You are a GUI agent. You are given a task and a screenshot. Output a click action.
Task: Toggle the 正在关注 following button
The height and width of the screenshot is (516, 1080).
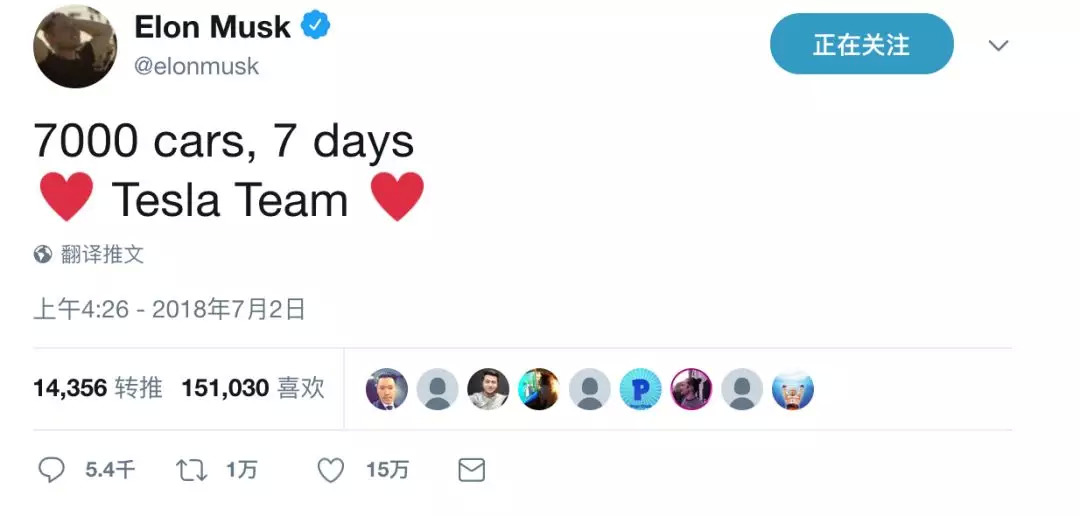(861, 45)
